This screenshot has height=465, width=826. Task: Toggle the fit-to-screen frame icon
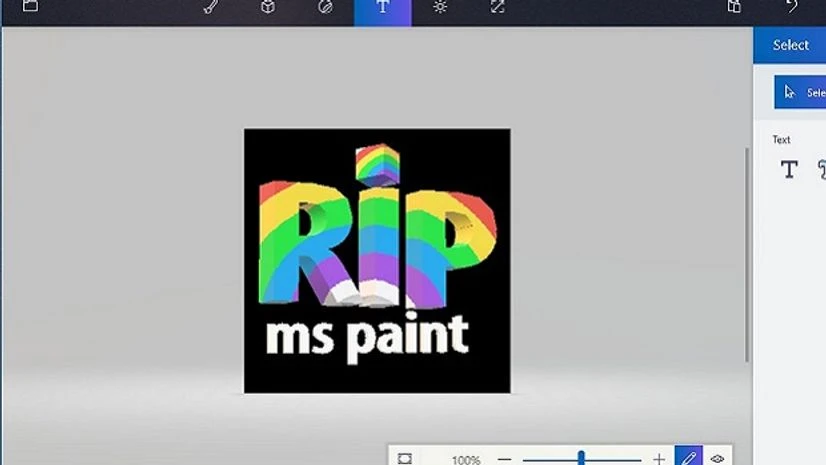pyautogui.click(x=405, y=458)
